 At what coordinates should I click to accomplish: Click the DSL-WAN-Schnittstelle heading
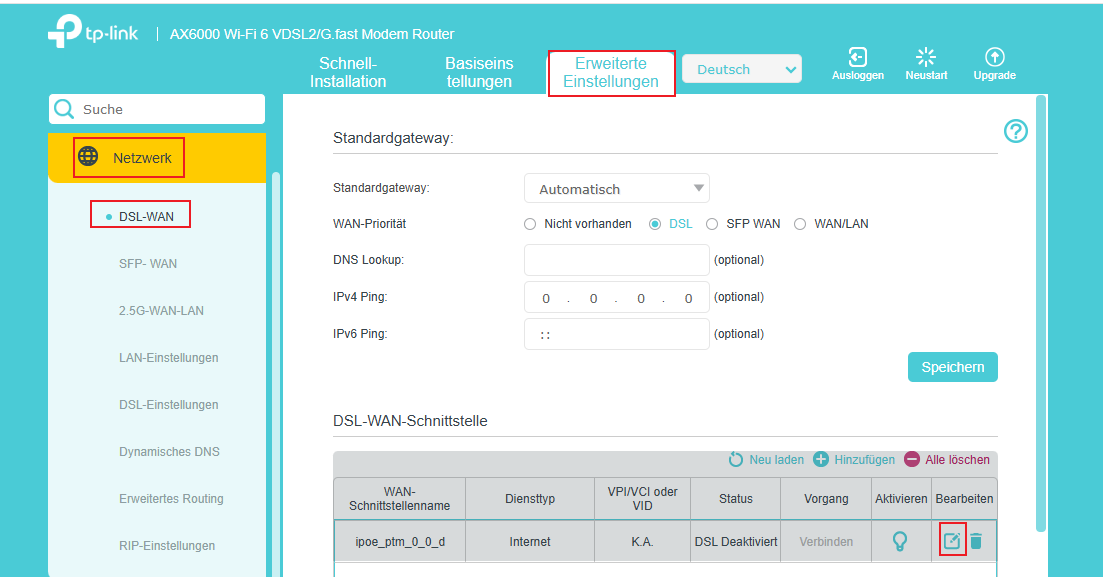coord(410,421)
